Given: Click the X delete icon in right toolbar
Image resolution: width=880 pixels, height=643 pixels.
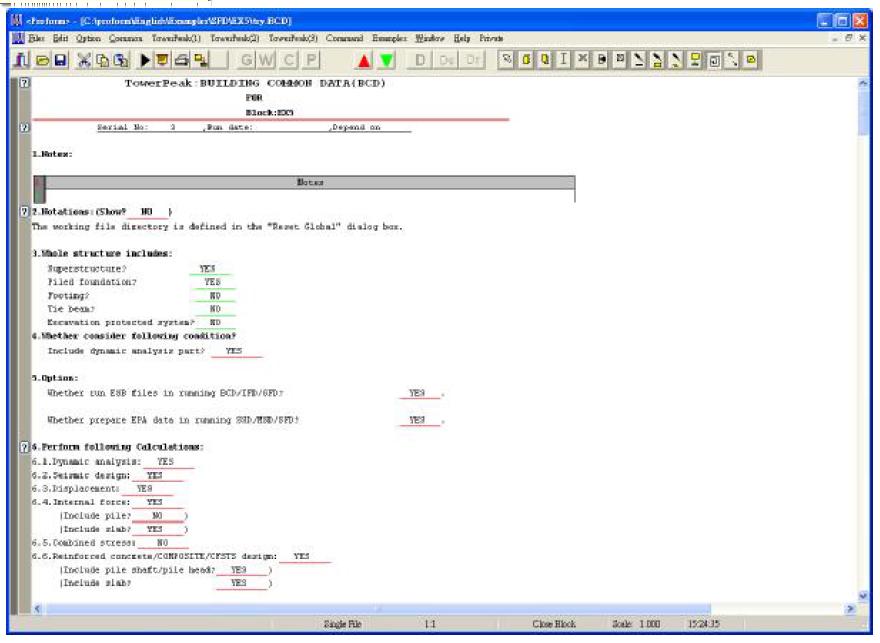Looking at the screenshot, I should coord(583,59).
